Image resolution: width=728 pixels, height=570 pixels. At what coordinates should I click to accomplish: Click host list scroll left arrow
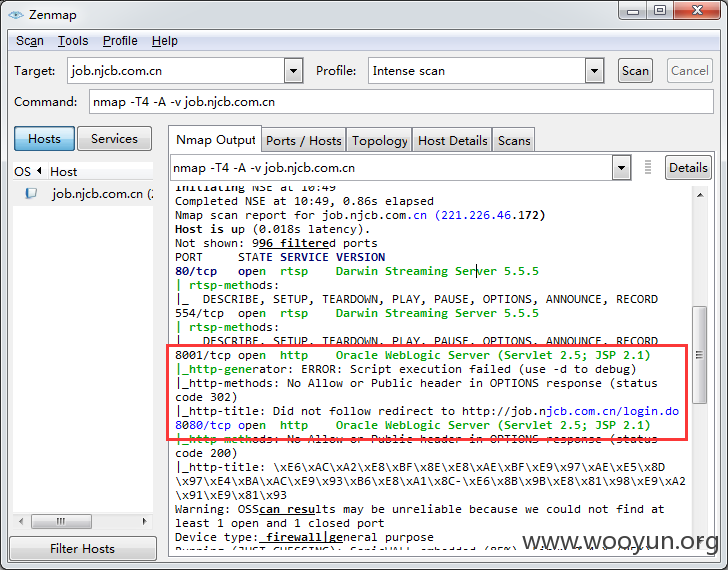21,521
